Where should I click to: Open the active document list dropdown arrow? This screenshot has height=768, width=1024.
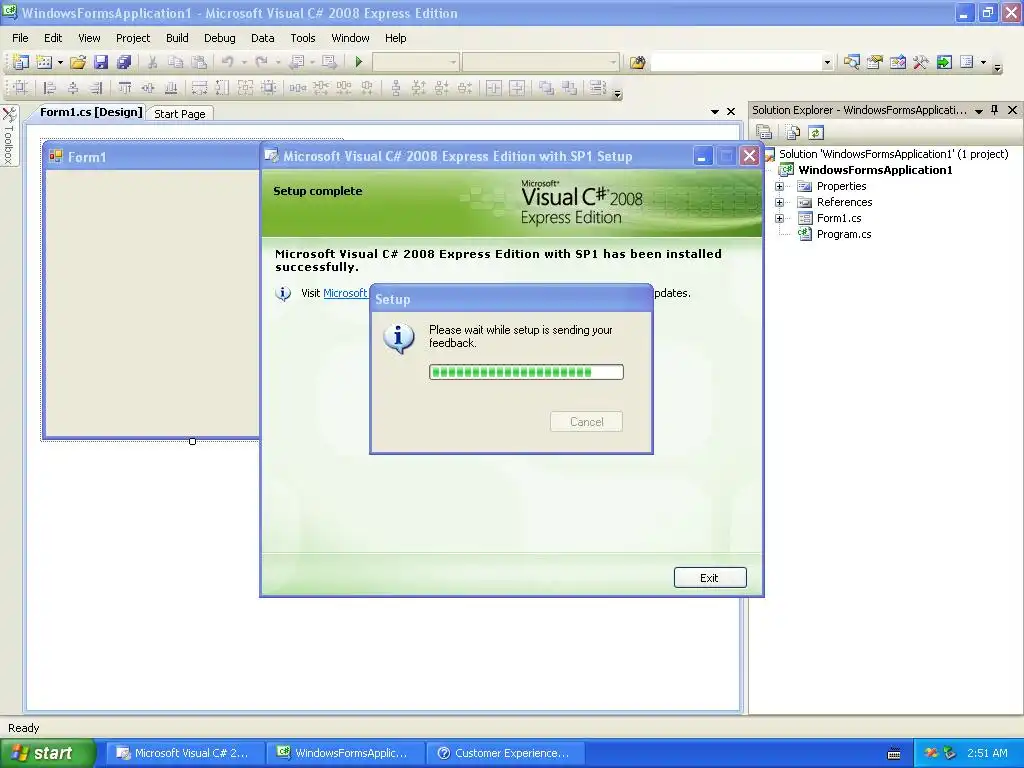point(714,112)
